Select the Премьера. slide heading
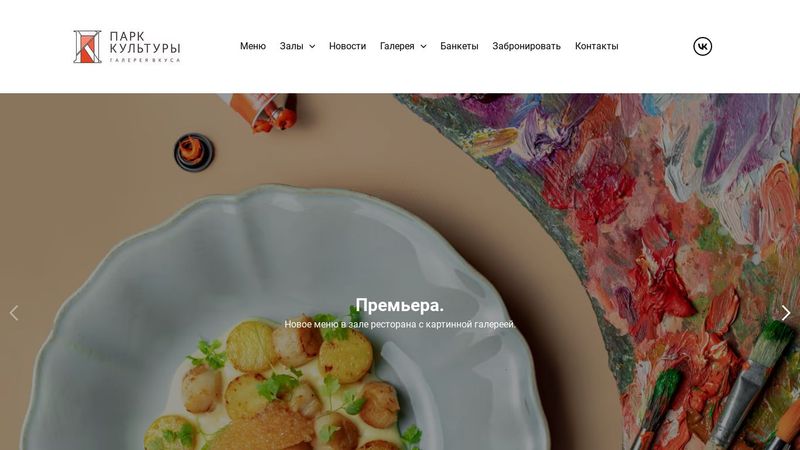Viewport: 800px width, 450px height. [399, 305]
